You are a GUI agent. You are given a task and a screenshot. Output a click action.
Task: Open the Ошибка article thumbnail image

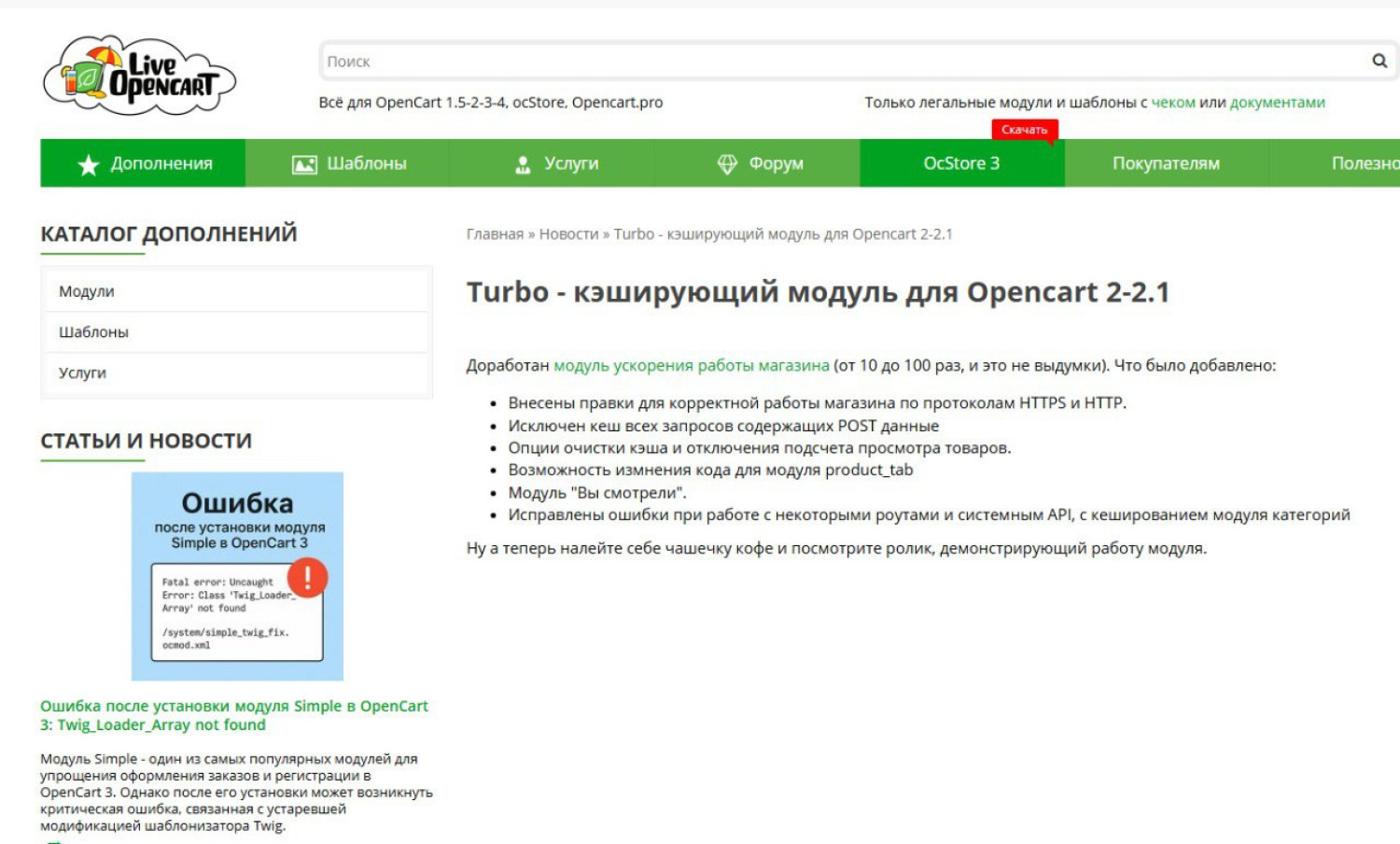237,576
